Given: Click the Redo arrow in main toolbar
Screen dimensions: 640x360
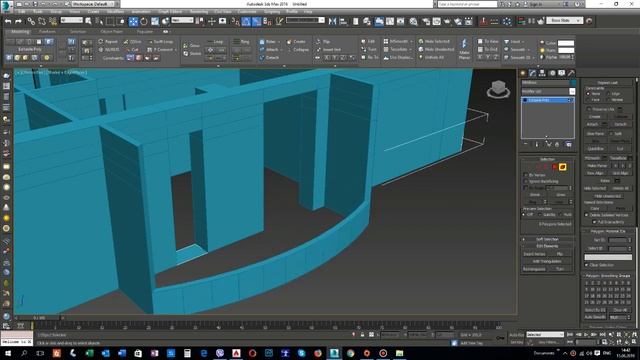Looking at the screenshot, I should coord(18,21).
